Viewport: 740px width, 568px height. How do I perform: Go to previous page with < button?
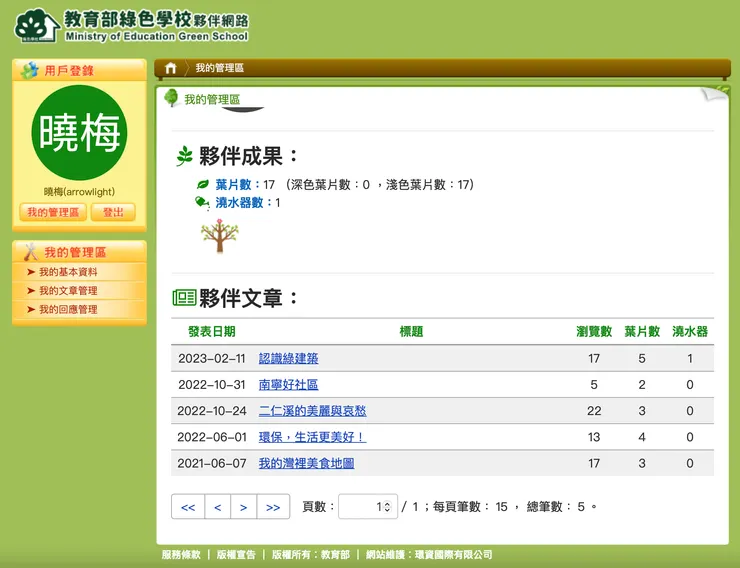[x=218, y=507]
